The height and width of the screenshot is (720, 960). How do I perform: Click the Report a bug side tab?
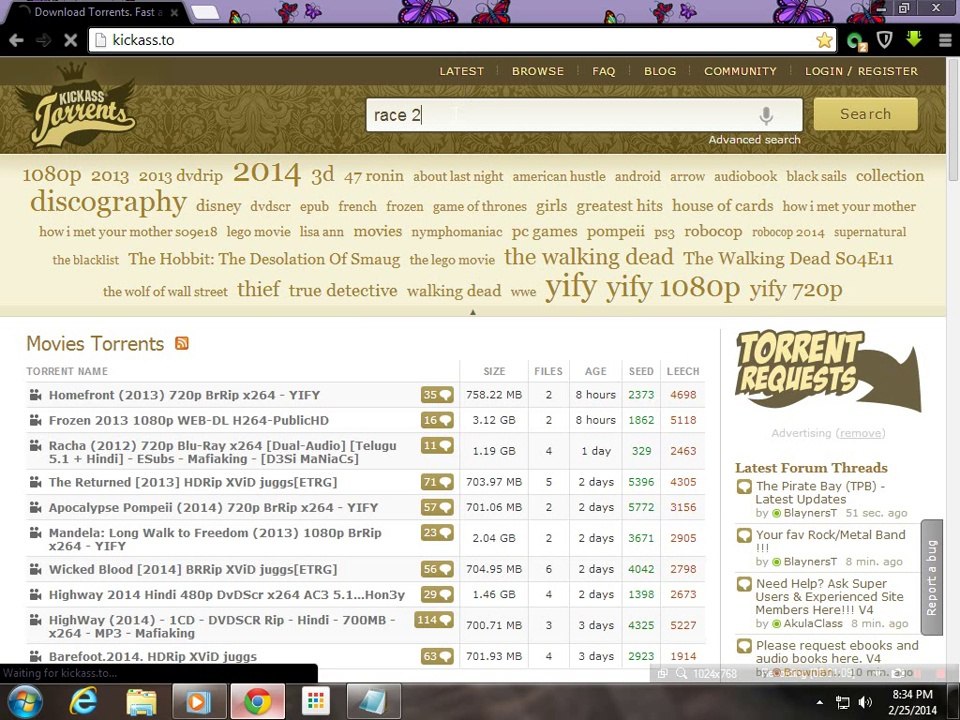click(x=931, y=577)
